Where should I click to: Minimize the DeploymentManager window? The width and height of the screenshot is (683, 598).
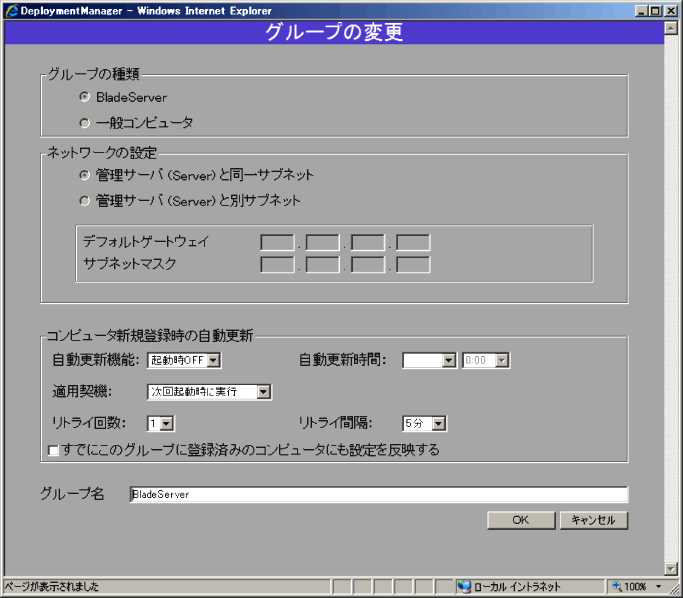pos(641,10)
